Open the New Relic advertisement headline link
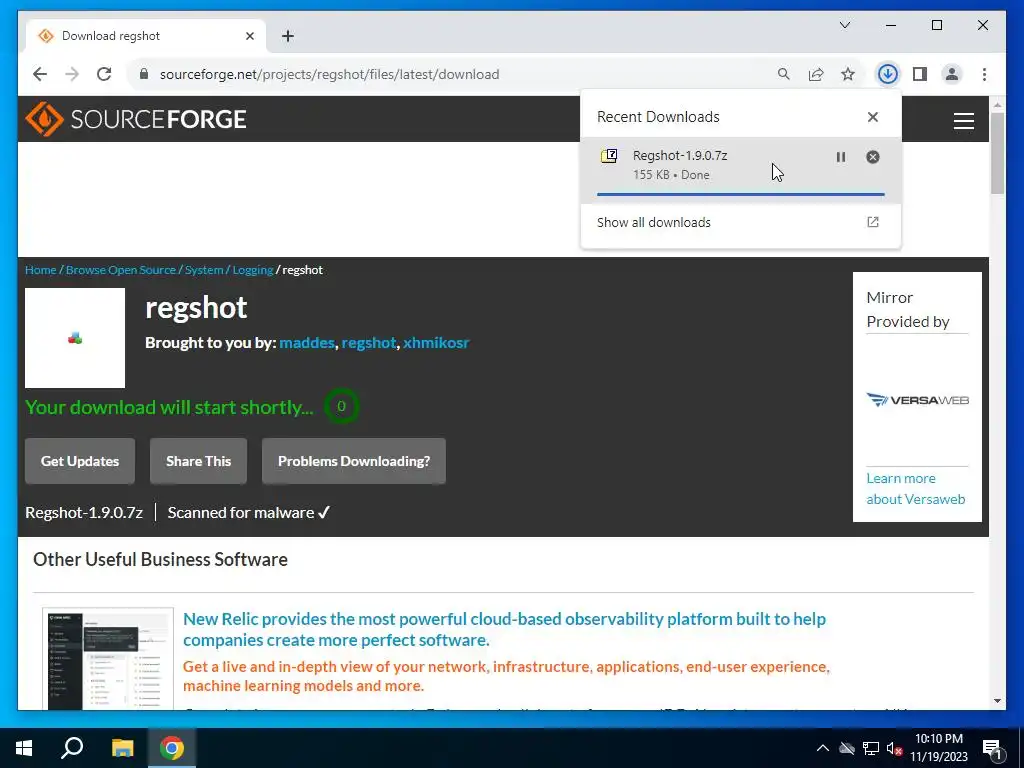The width and height of the screenshot is (1024, 768). pyautogui.click(x=504, y=629)
